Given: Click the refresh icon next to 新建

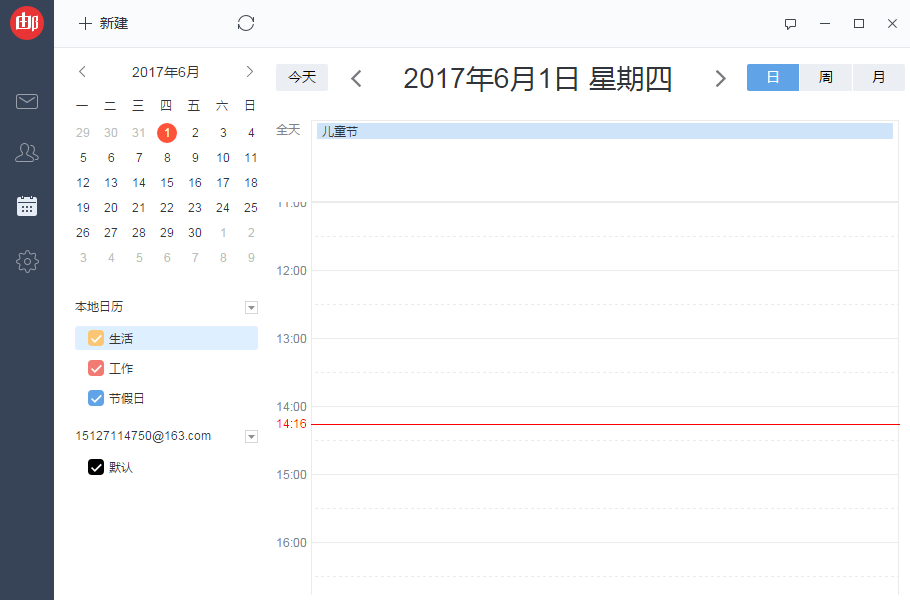Looking at the screenshot, I should (246, 22).
